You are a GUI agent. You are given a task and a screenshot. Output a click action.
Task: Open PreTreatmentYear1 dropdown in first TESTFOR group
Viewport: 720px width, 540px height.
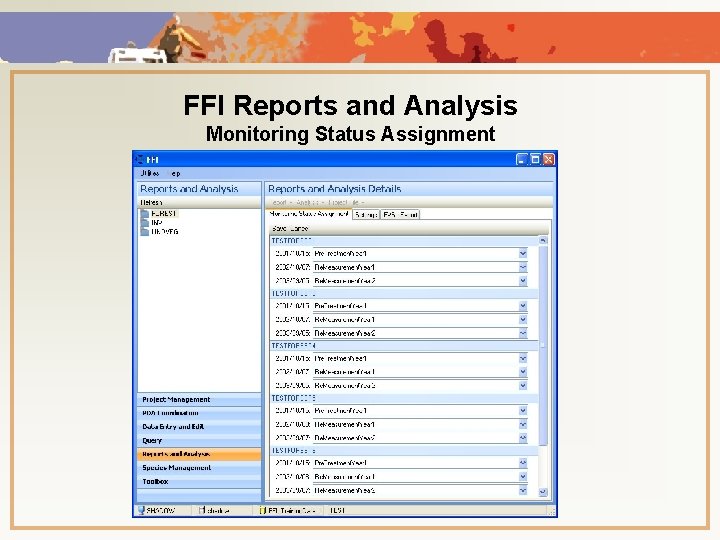(523, 253)
